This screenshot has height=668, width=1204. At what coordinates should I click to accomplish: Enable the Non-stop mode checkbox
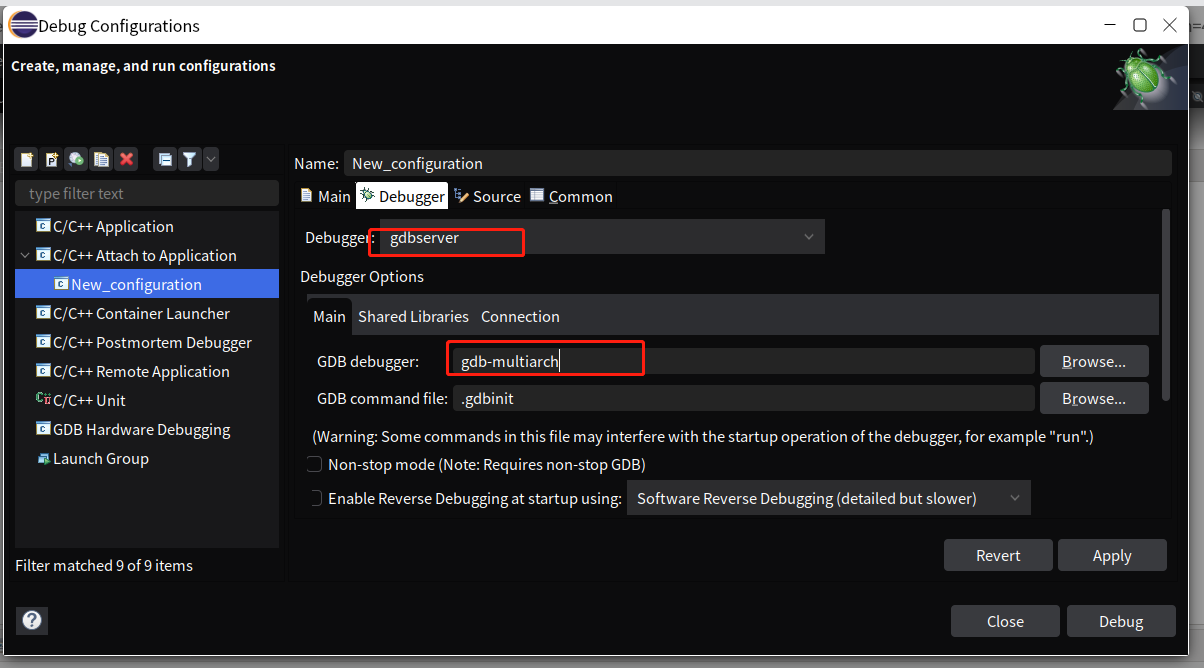pyautogui.click(x=314, y=464)
